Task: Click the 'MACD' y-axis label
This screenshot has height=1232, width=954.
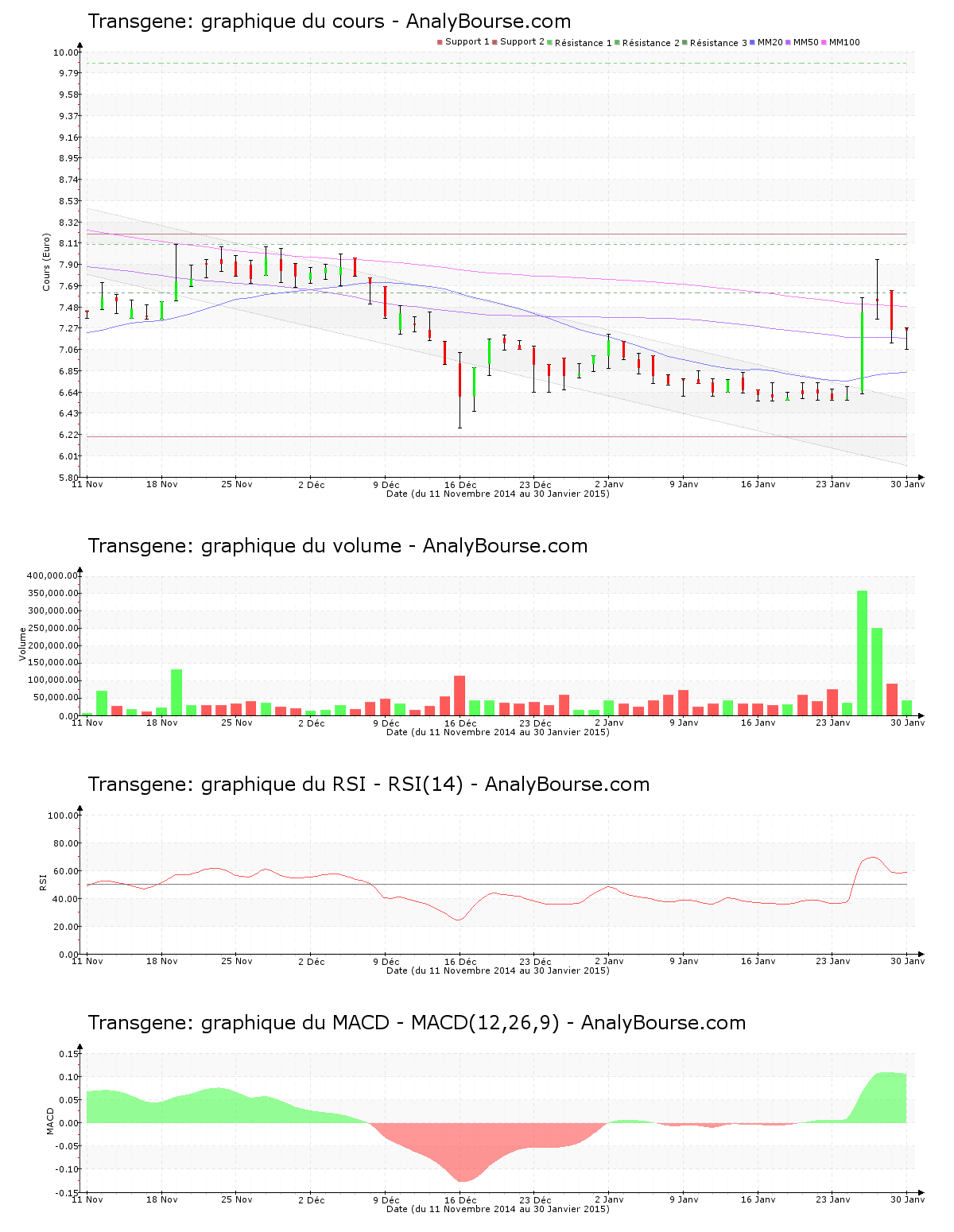Action: click(50, 1121)
